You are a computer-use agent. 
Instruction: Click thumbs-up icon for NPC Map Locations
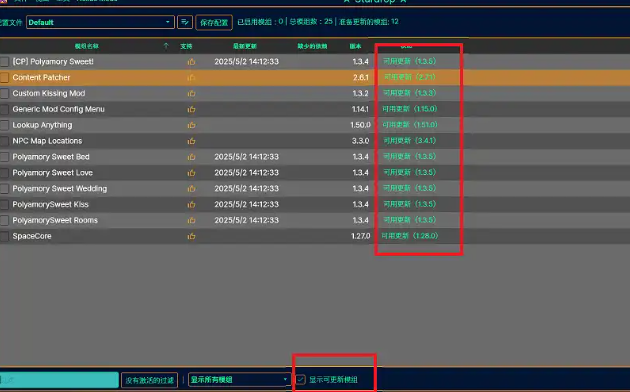pos(191,141)
